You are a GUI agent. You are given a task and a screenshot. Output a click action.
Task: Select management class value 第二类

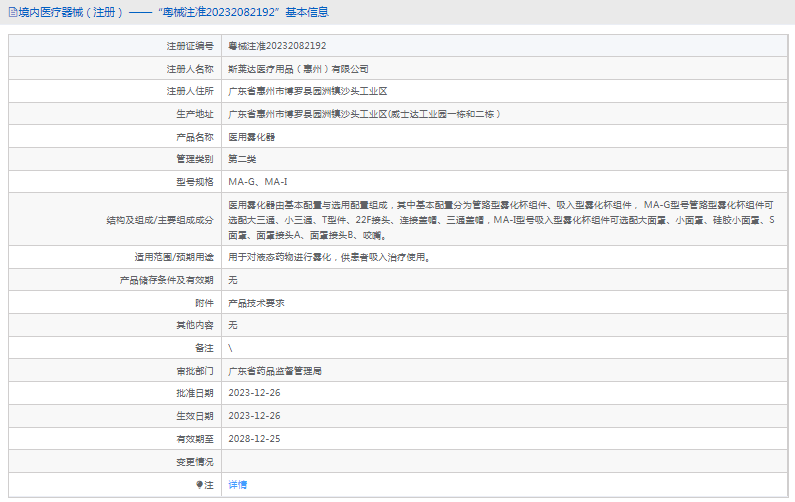[x=242, y=159]
